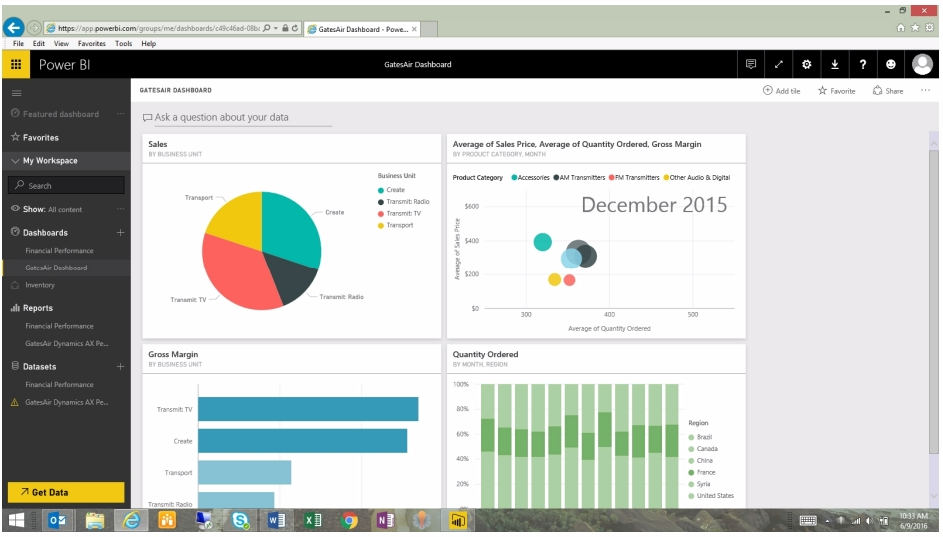Collapse navigation pane with the hamburger icon
Screen dimensions: 943x537
15,92
